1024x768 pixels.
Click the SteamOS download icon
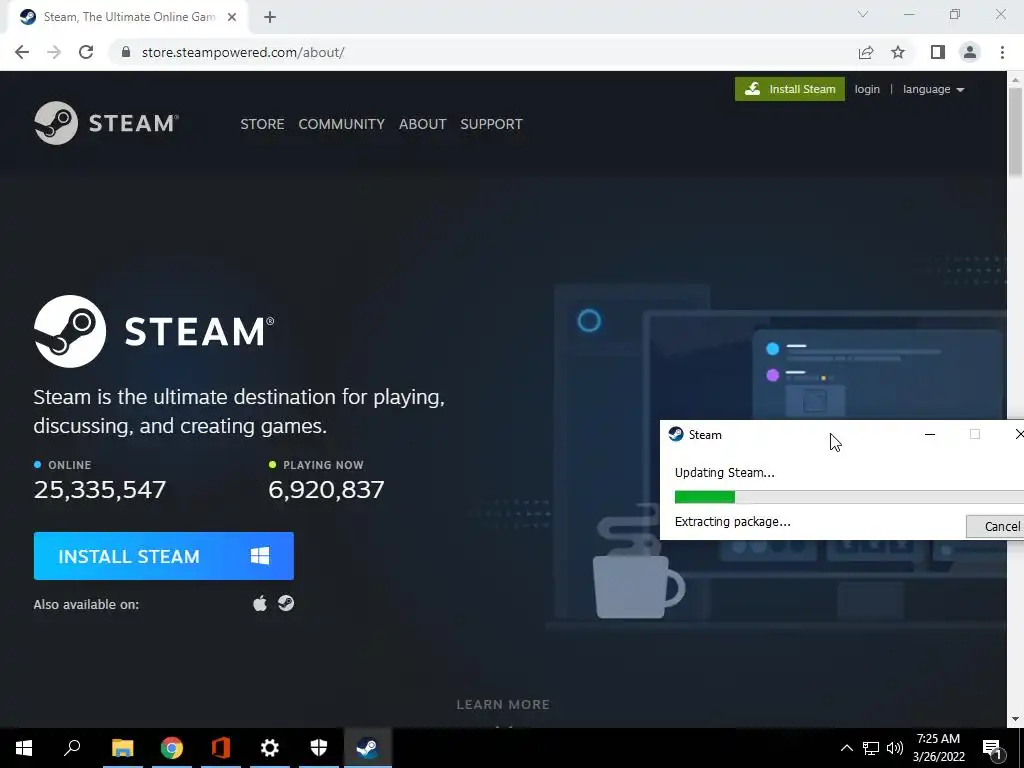click(x=286, y=603)
